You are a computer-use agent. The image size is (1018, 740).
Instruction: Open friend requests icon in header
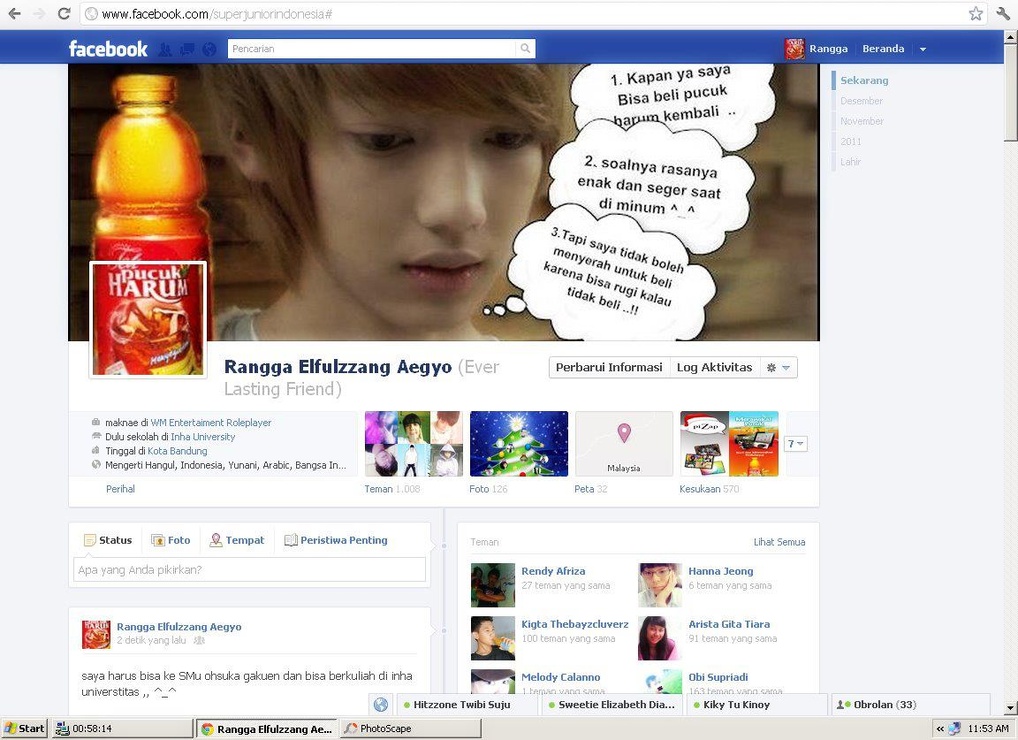tap(166, 49)
